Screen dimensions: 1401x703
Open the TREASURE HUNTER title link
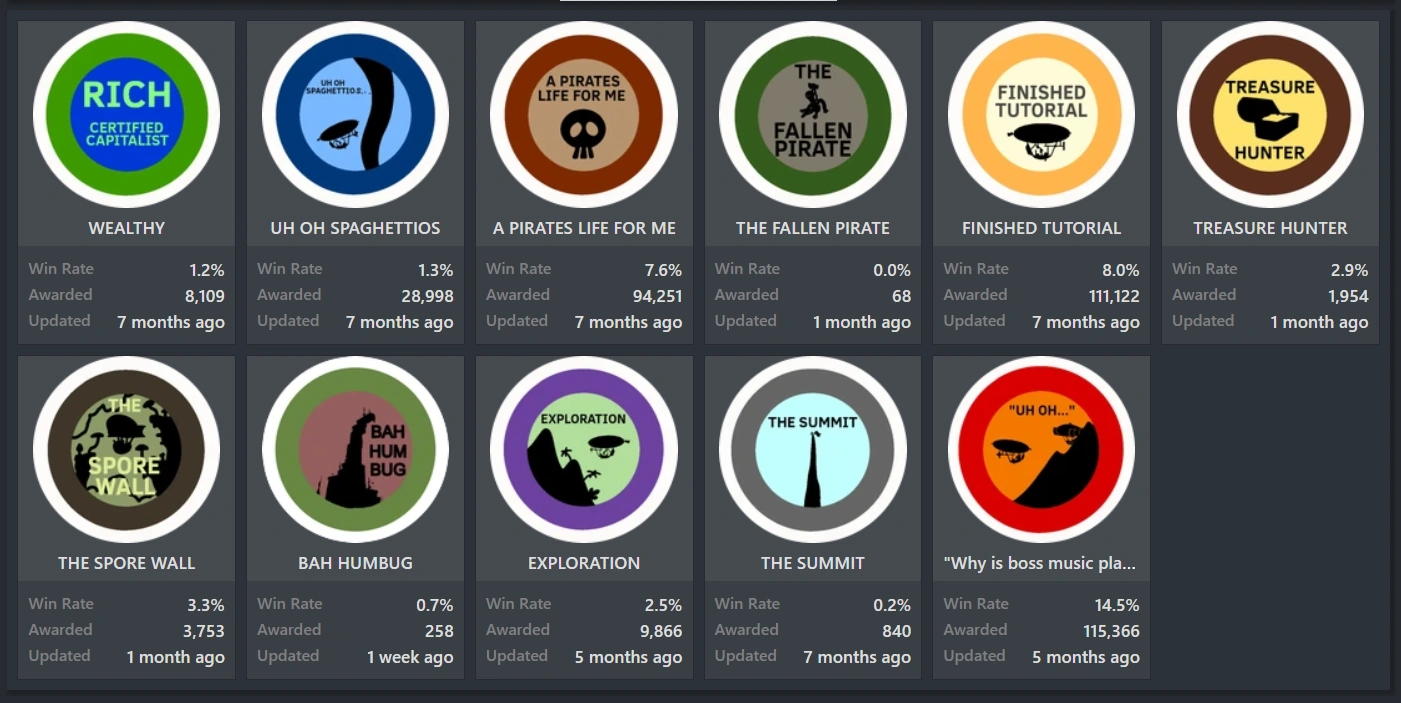pyautogui.click(x=1270, y=228)
